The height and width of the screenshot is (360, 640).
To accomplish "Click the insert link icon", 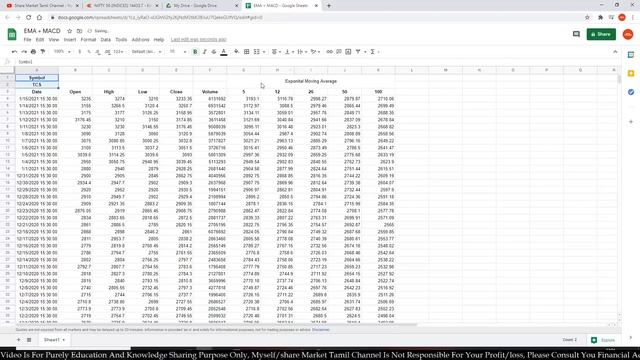I will point(329,52).
